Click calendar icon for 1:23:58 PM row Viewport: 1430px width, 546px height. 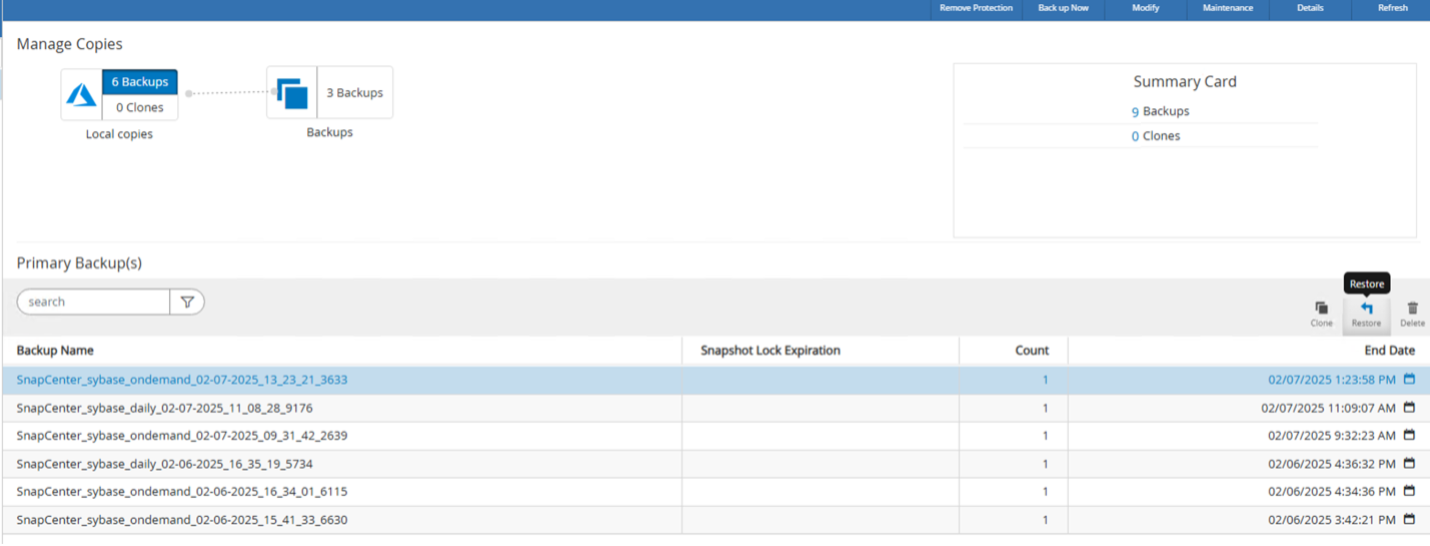point(1410,379)
